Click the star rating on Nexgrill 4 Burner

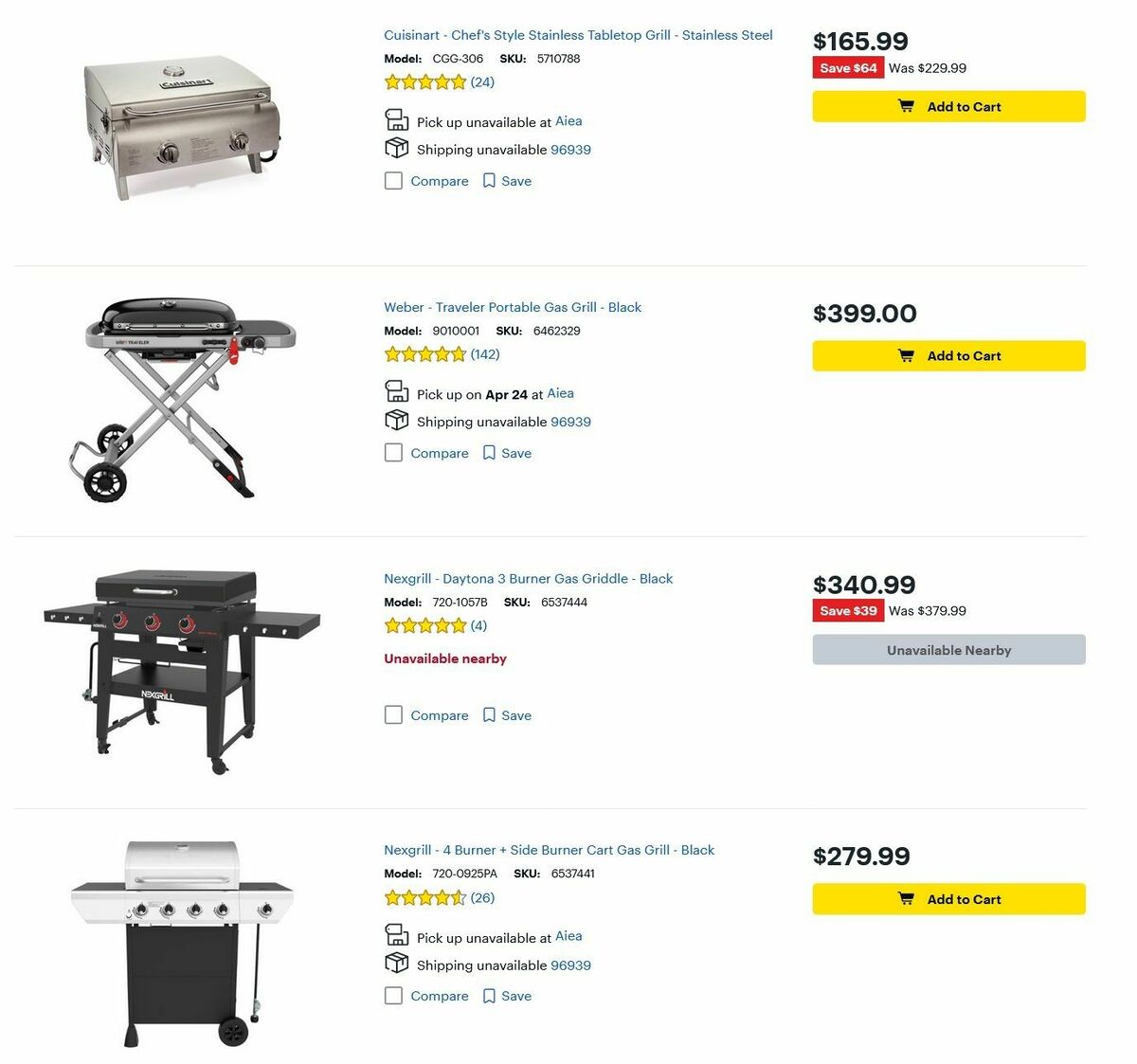tap(425, 898)
